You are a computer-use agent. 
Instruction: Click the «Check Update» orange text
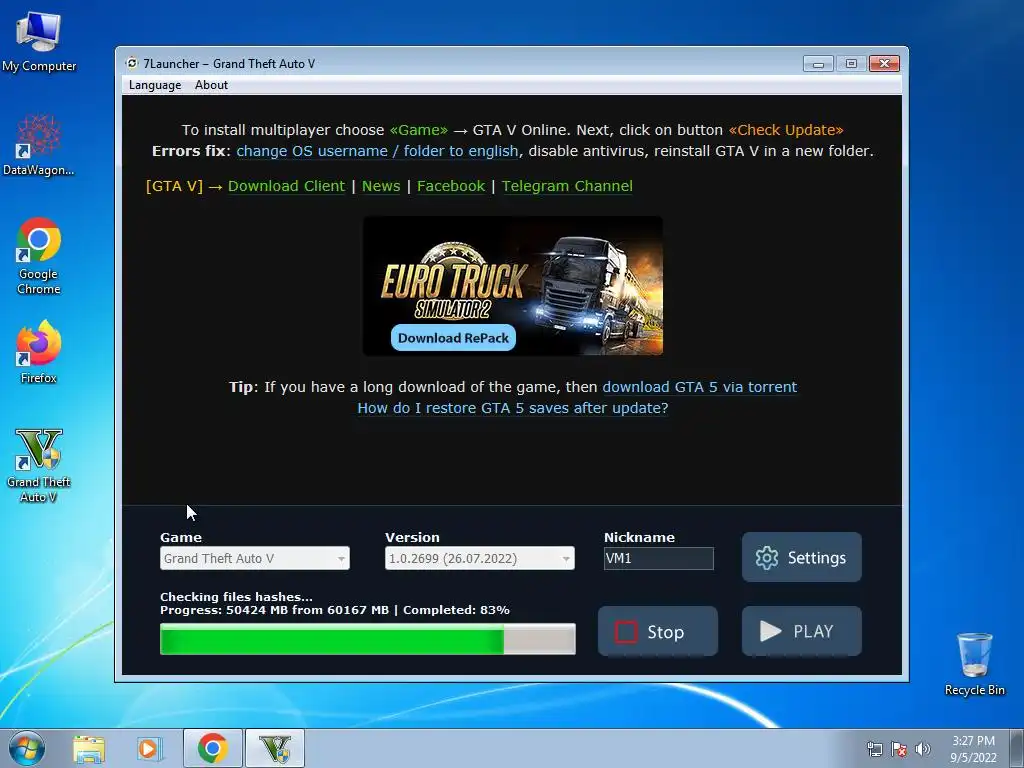click(786, 130)
